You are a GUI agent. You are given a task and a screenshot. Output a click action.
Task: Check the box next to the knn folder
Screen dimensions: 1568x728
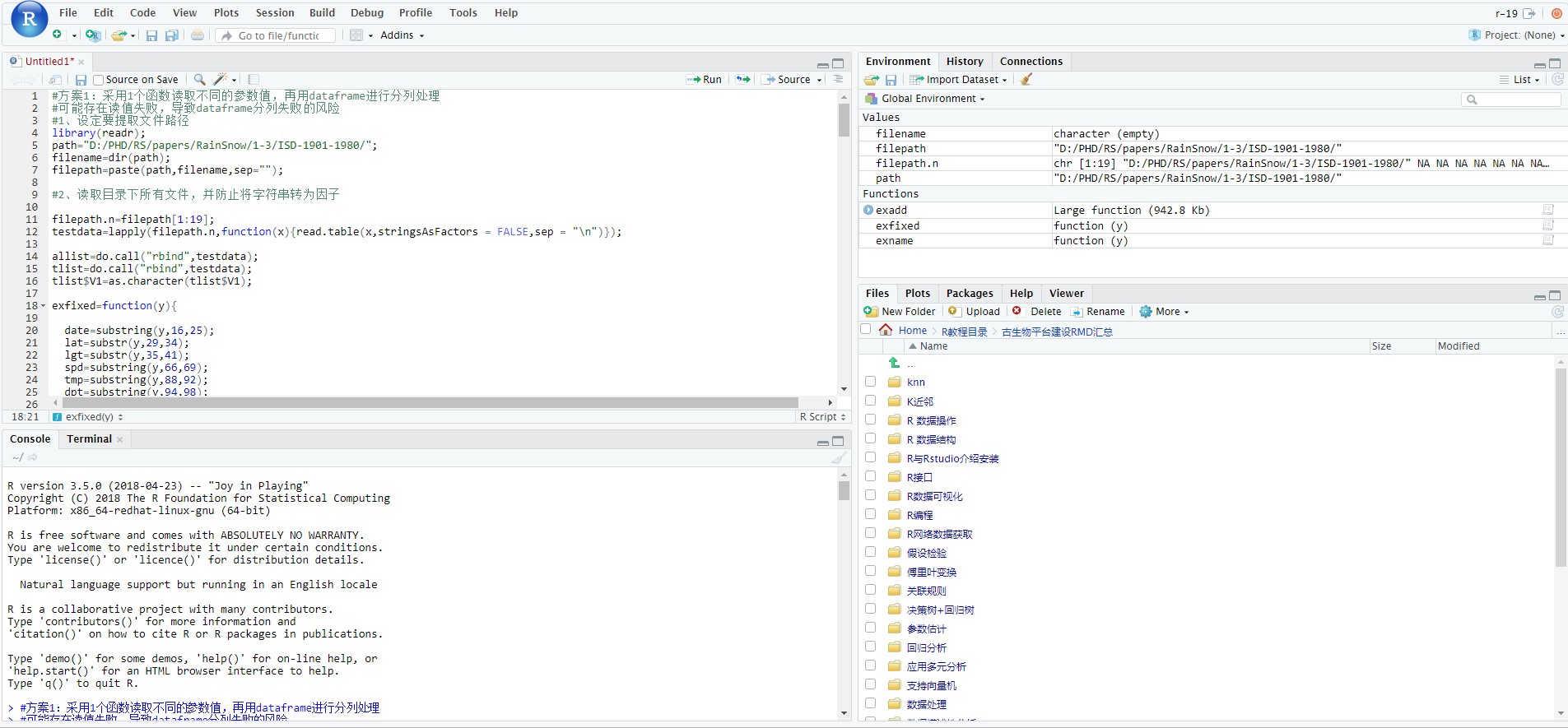coord(870,382)
